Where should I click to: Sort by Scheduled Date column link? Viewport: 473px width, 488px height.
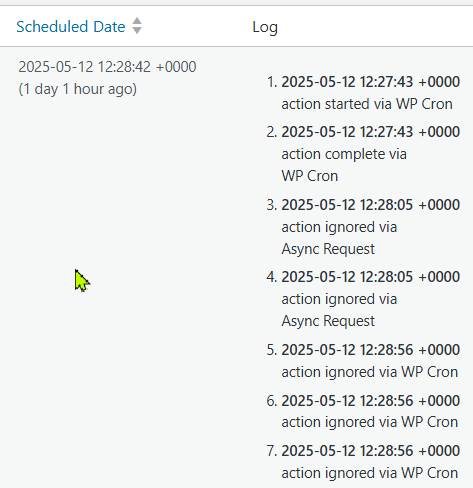(x=71, y=27)
